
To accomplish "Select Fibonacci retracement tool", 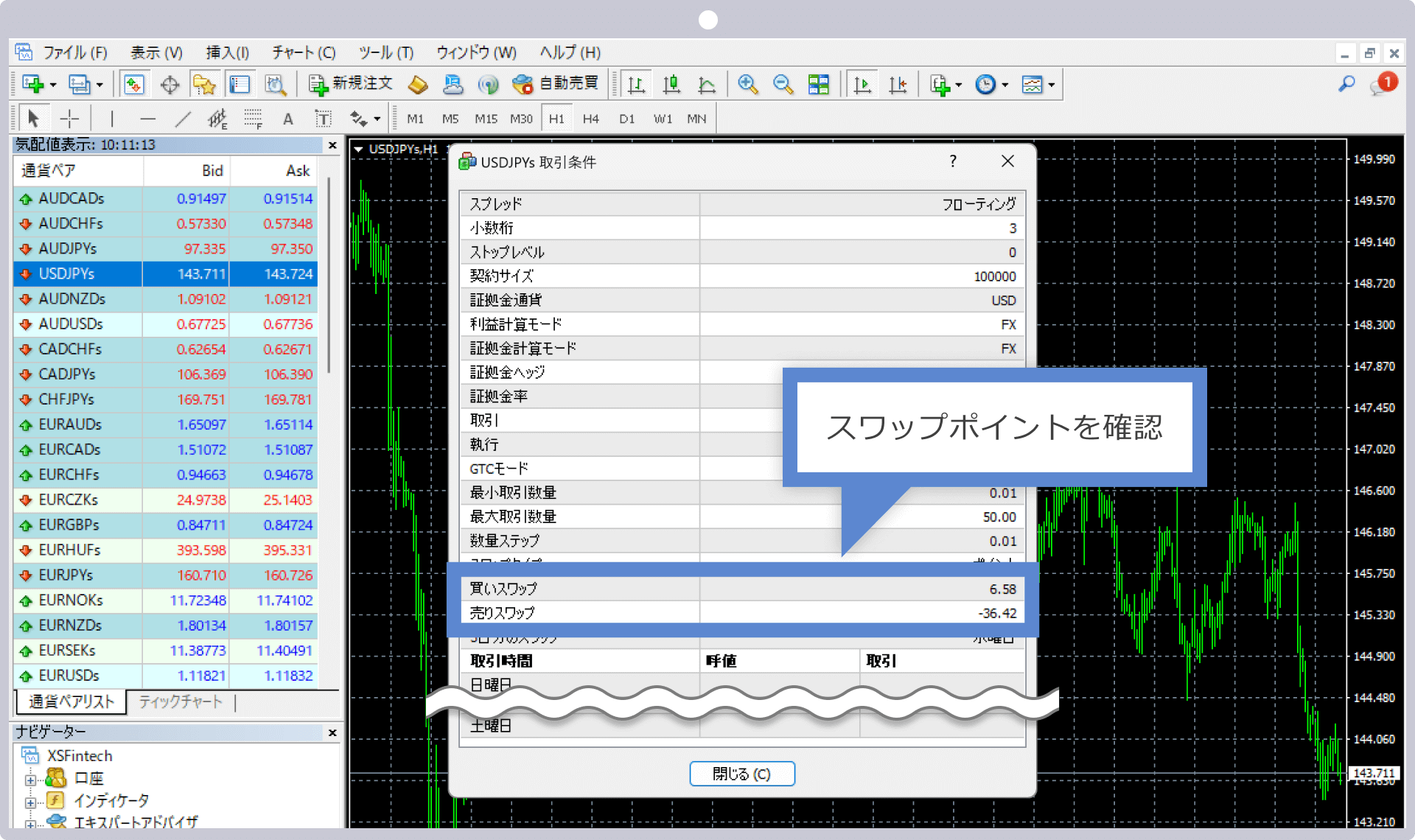I will [253, 118].
